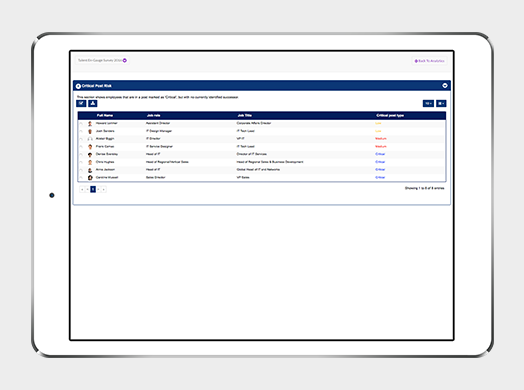The height and width of the screenshot is (390, 524).
Task: Click the Showing 1 to 8 of 8 entries text
Action: (x=424, y=188)
